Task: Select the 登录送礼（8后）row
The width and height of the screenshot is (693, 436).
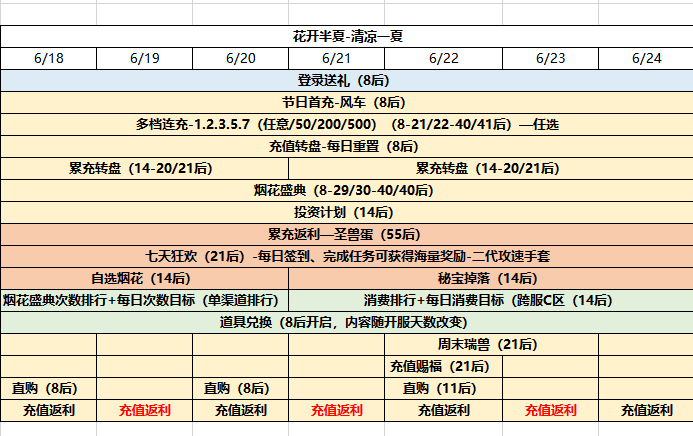Action: click(x=347, y=80)
